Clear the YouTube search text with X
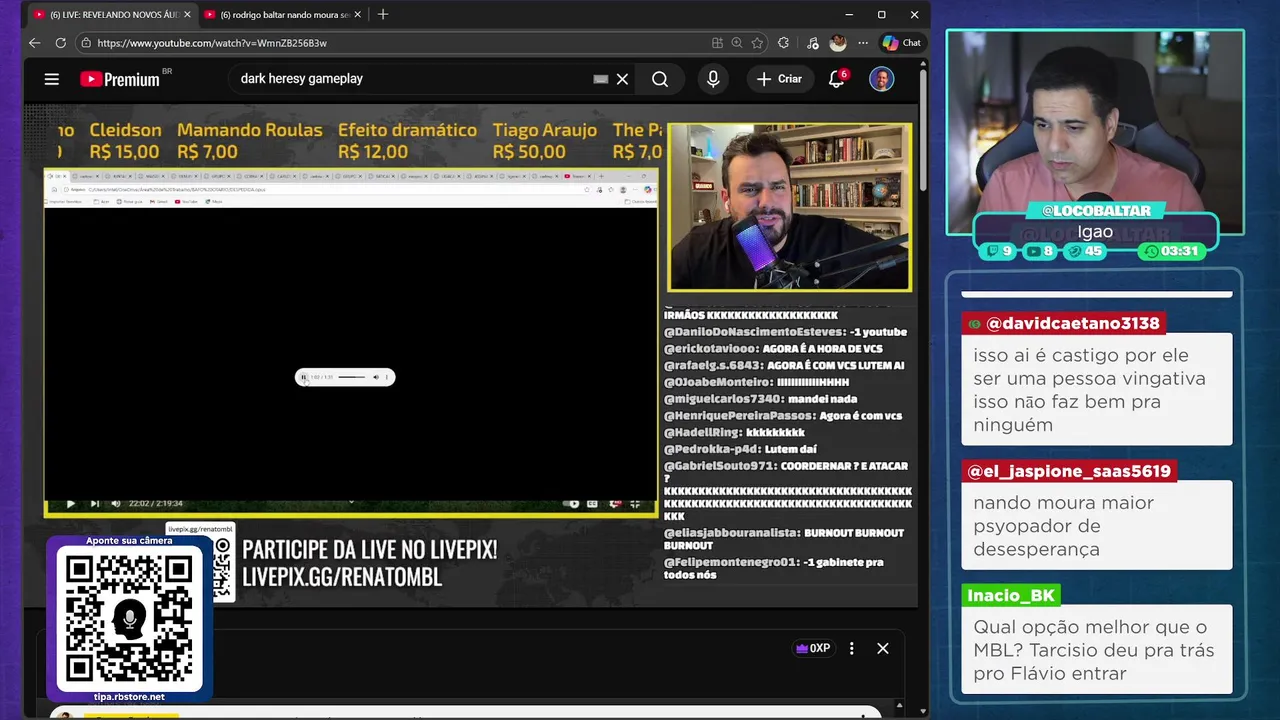Viewport: 1280px width, 720px height. tap(622, 79)
